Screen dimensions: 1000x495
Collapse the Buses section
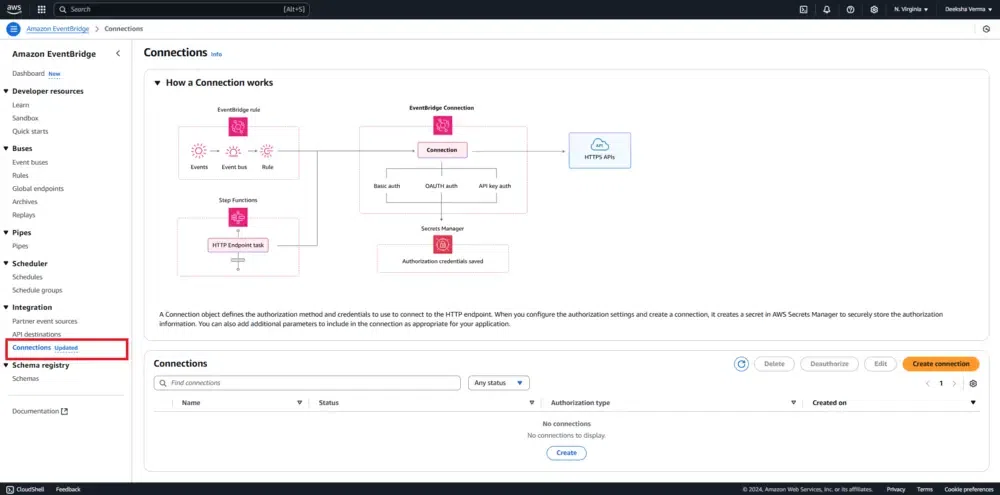[6, 148]
